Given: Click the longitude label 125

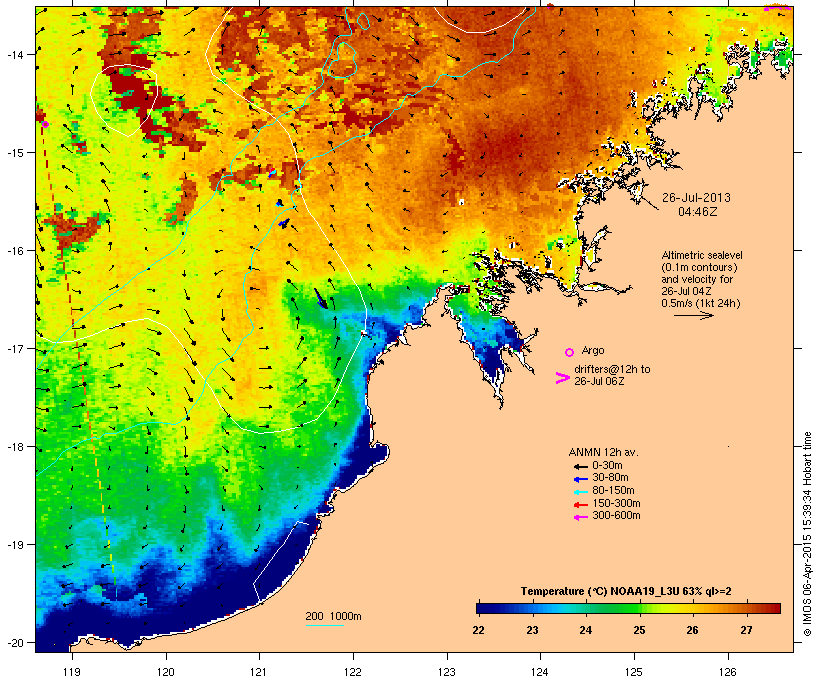Looking at the screenshot, I should point(634,672).
